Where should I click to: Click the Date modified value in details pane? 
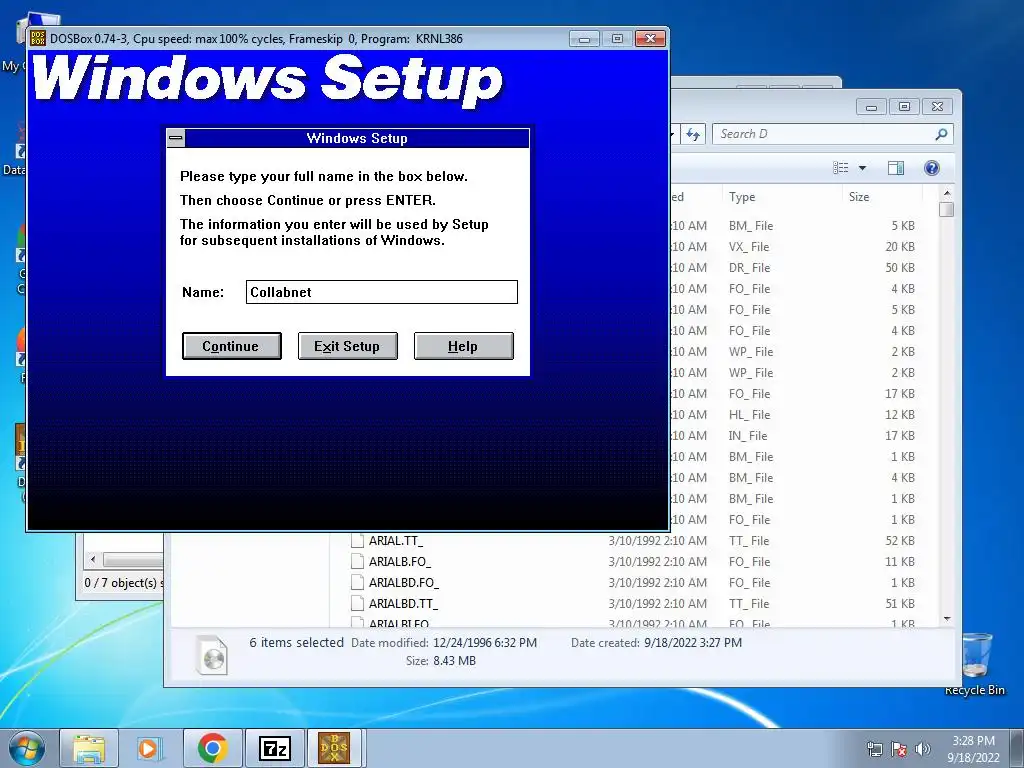click(485, 643)
